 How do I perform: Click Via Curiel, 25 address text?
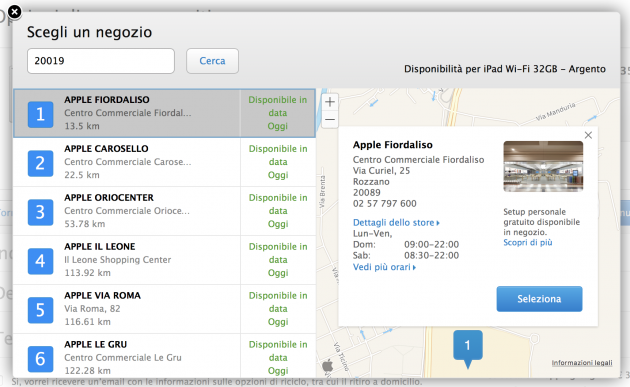point(381,171)
